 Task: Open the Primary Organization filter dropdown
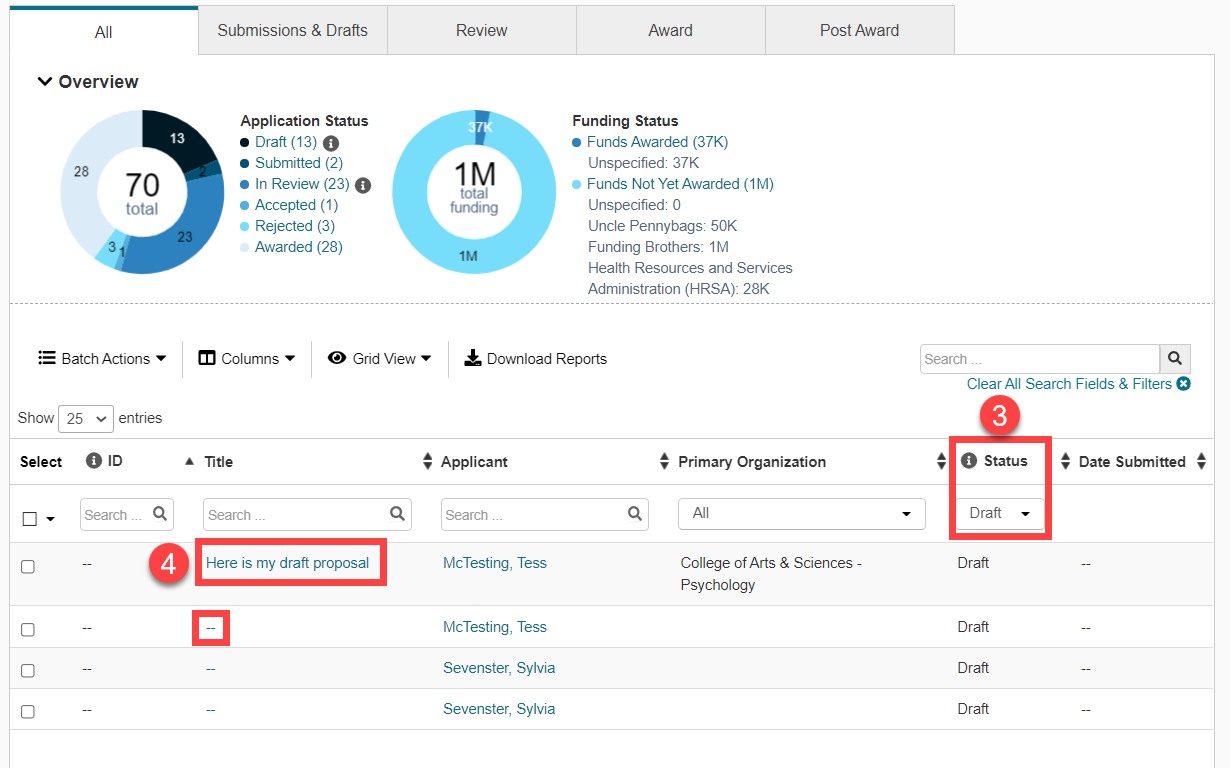(x=800, y=513)
